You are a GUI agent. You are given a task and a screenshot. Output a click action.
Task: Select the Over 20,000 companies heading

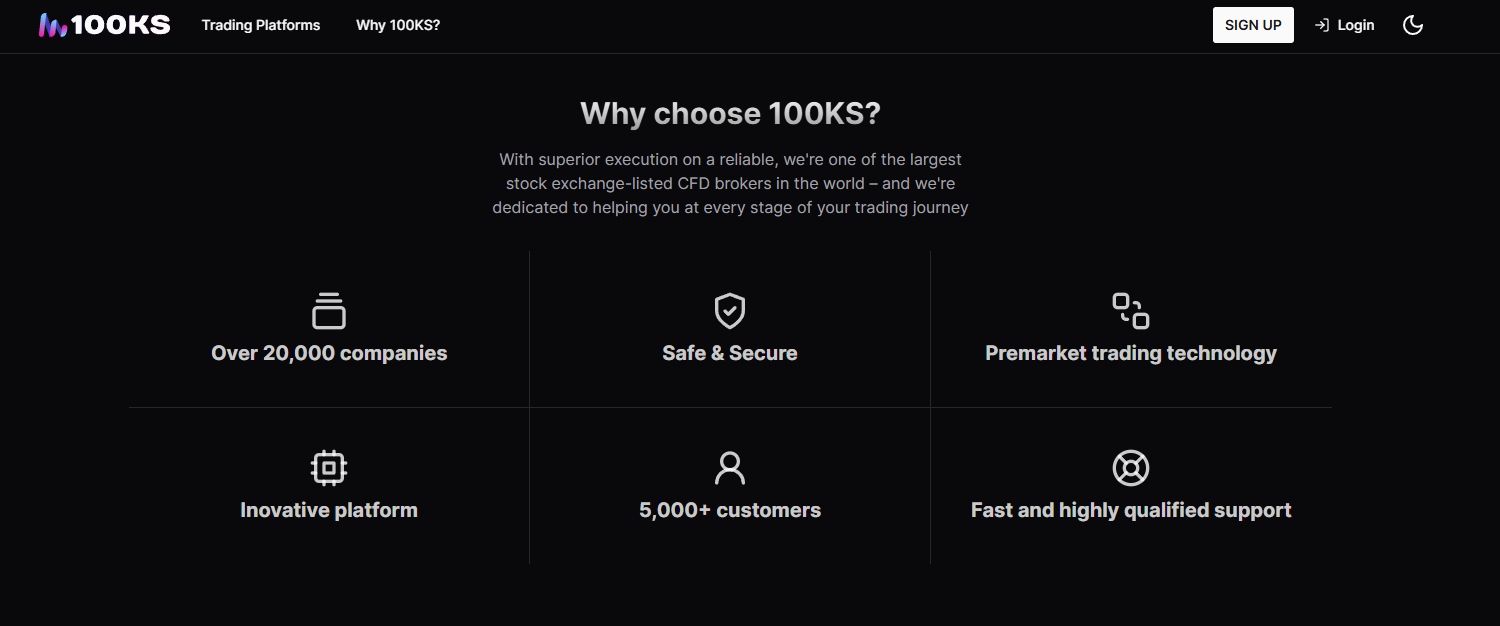pos(329,353)
